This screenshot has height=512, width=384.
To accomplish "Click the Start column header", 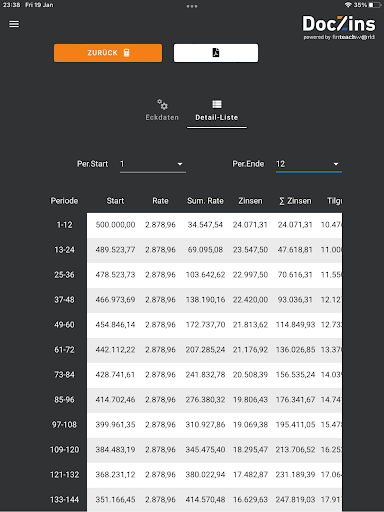I will tap(115, 201).
